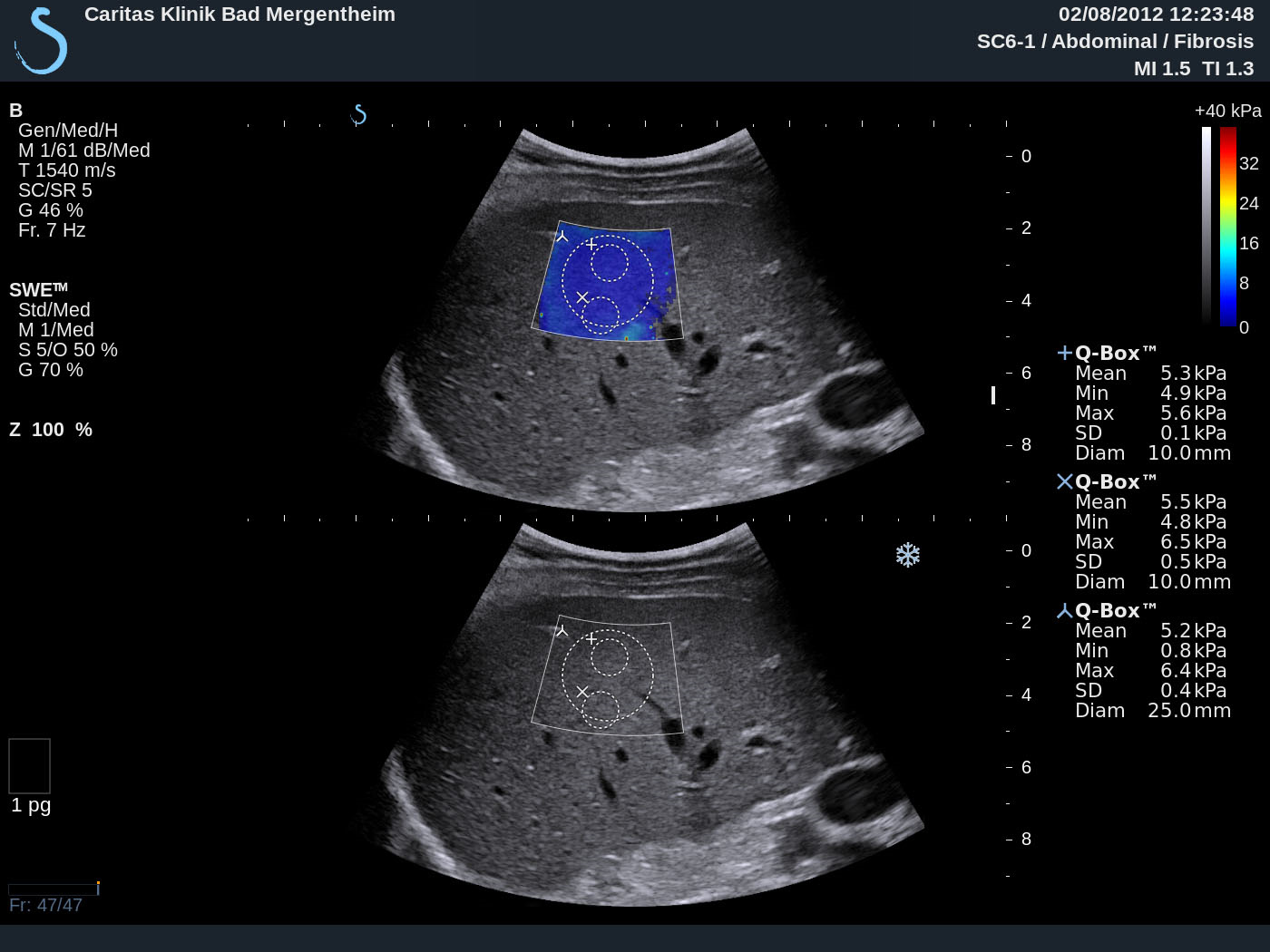Viewport: 1270px width, 952px height.
Task: Click the plus marker in the lower B-mode image
Action: tap(591, 638)
